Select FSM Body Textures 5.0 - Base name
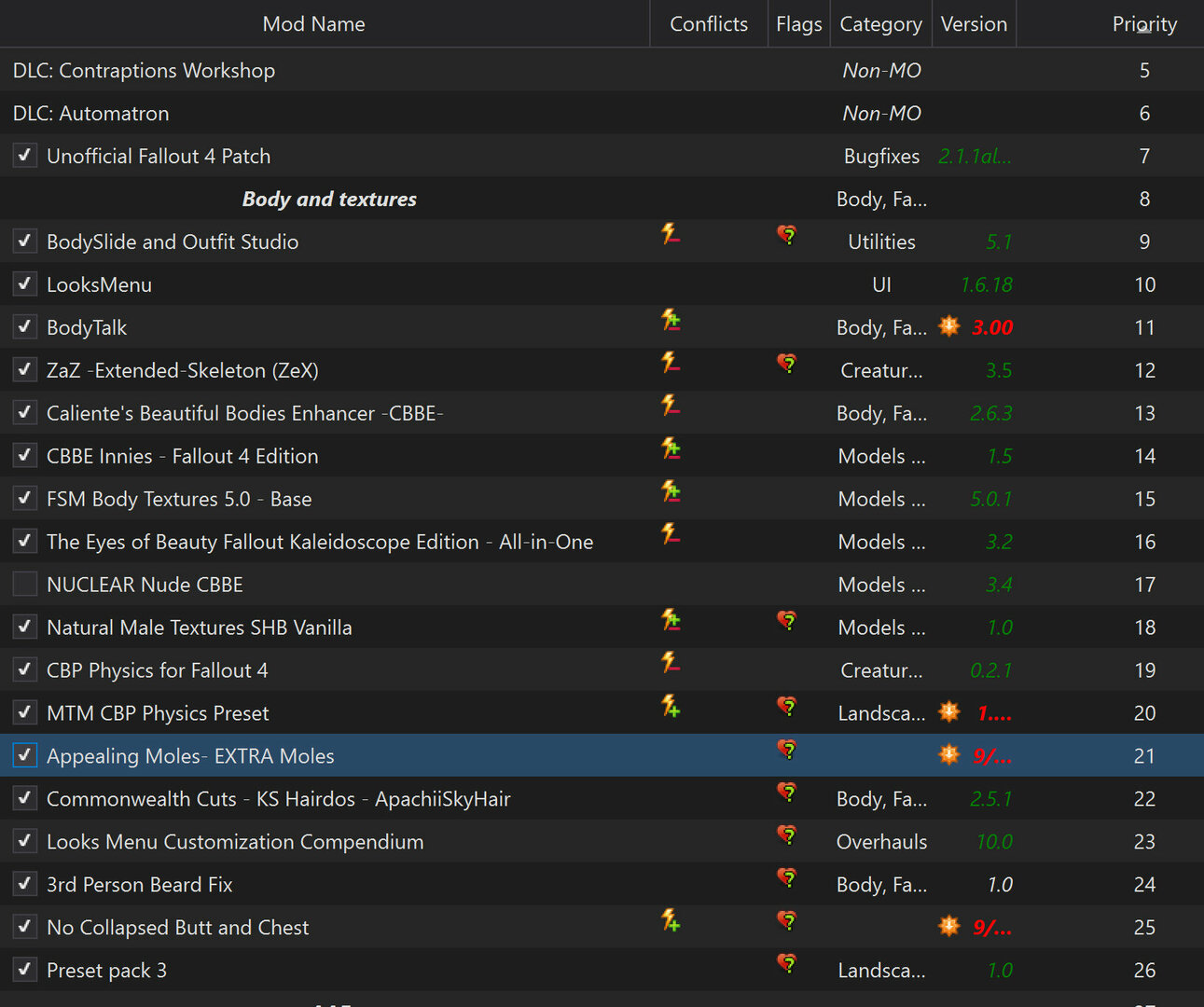1204x1007 pixels. pyautogui.click(x=179, y=499)
